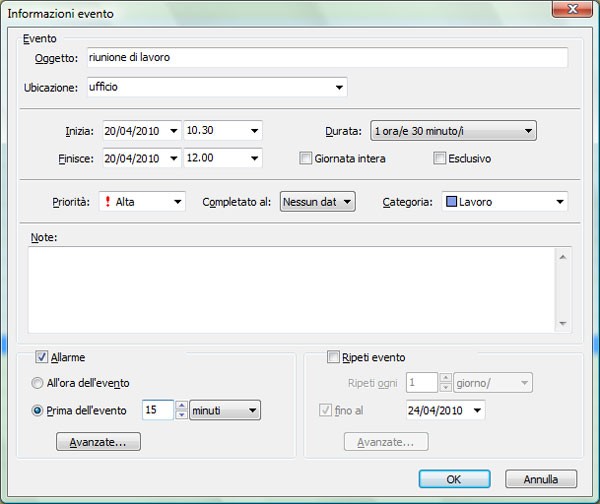Image resolution: width=600 pixels, height=504 pixels.
Task: Click the Avanzate button under Allarme
Action: click(98, 441)
